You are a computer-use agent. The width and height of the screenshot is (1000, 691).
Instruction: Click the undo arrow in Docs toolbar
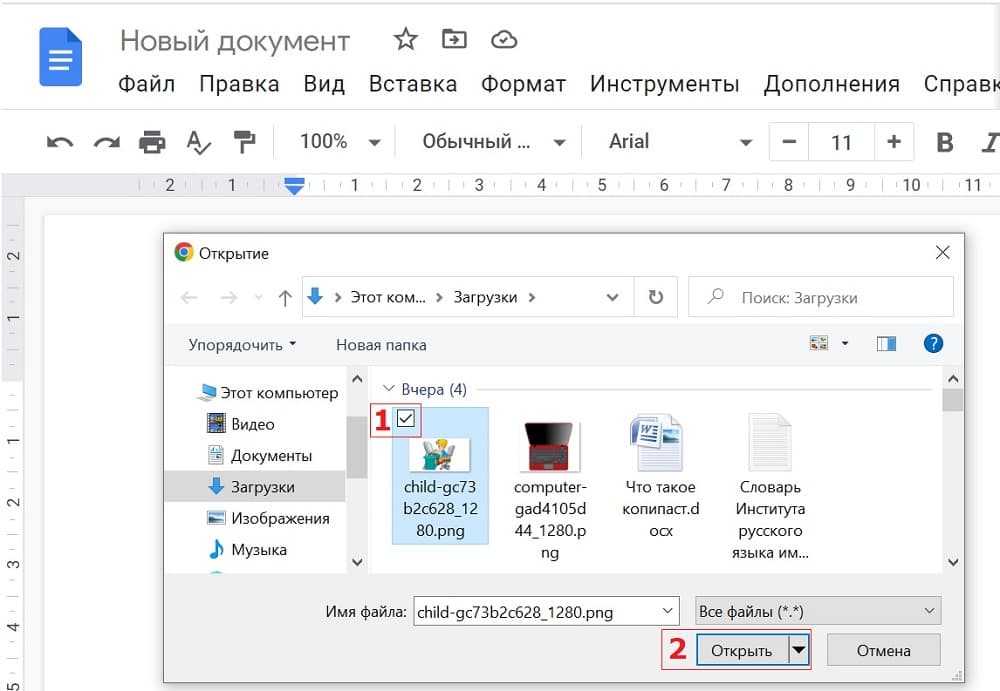pos(60,142)
